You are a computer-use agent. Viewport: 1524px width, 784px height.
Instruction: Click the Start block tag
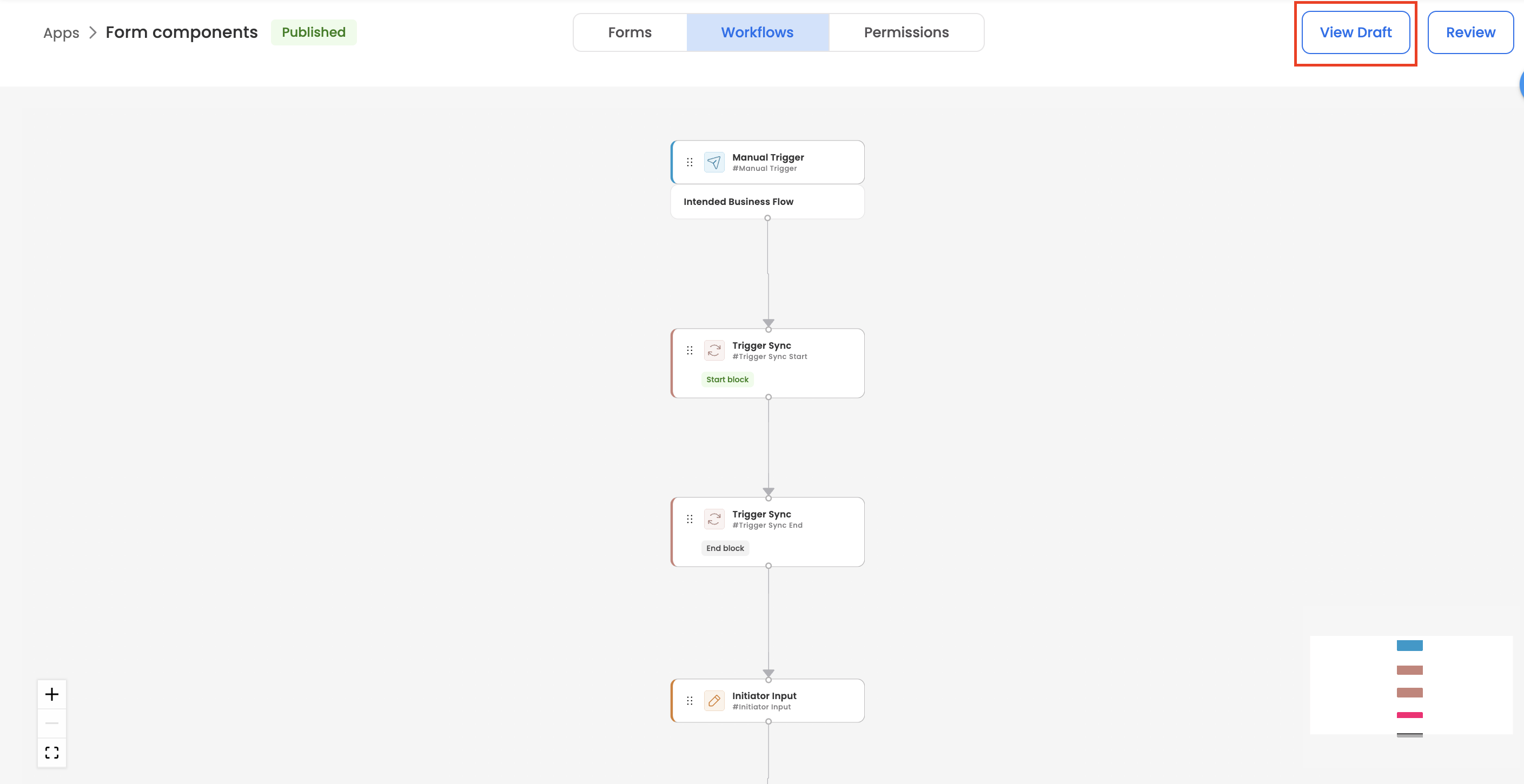click(727, 379)
